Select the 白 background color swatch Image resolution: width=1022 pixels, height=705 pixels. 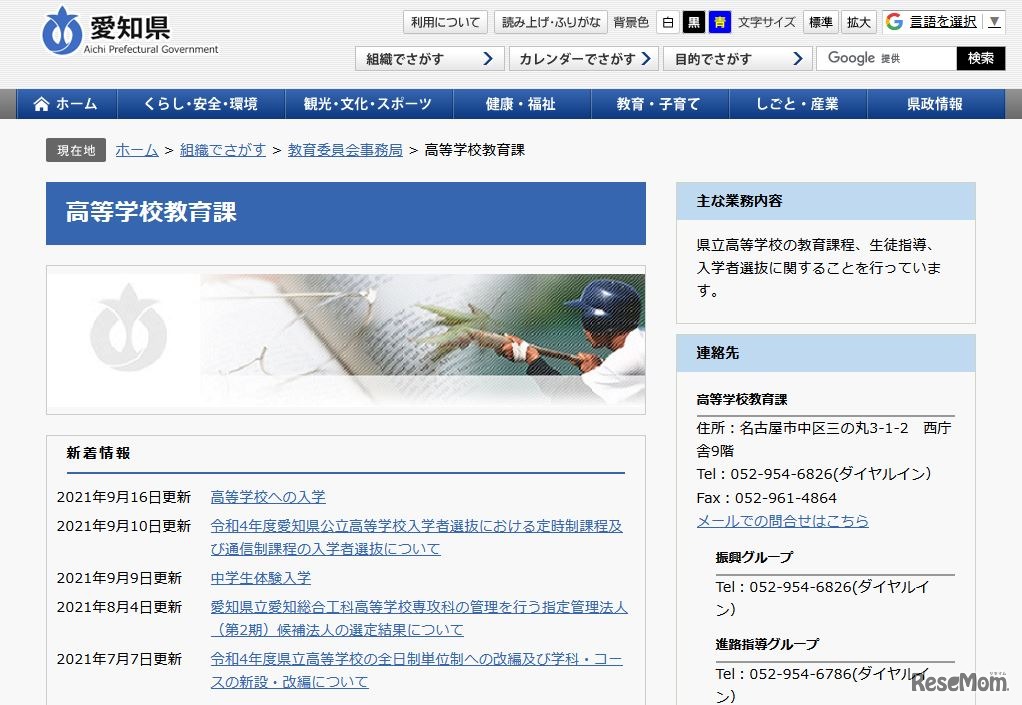(x=668, y=21)
